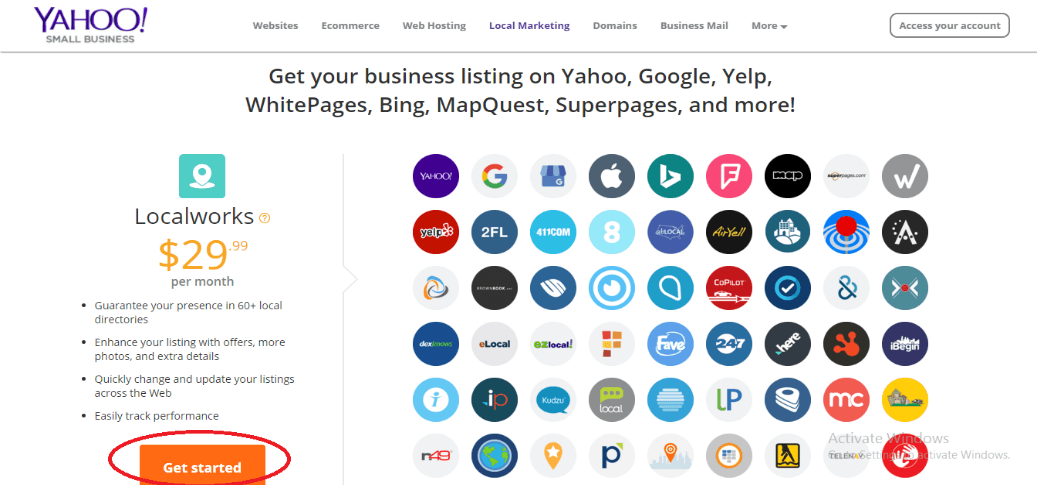Click the Brownbook dark icon

494,288
